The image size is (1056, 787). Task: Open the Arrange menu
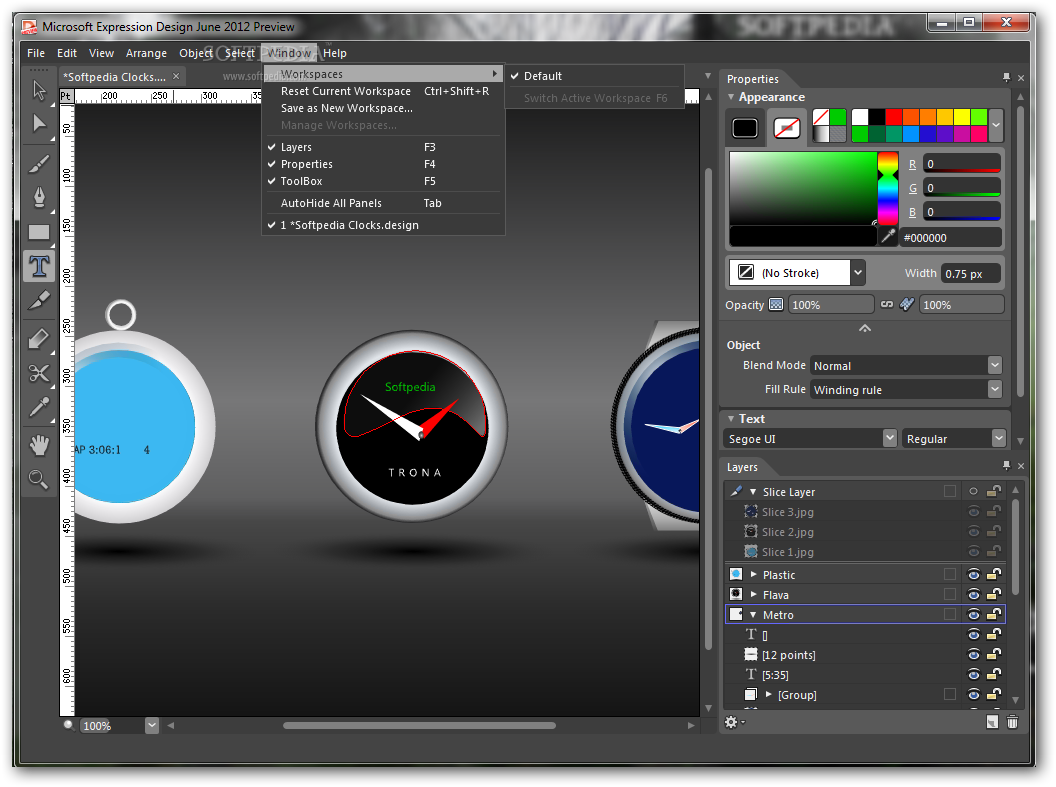(146, 53)
